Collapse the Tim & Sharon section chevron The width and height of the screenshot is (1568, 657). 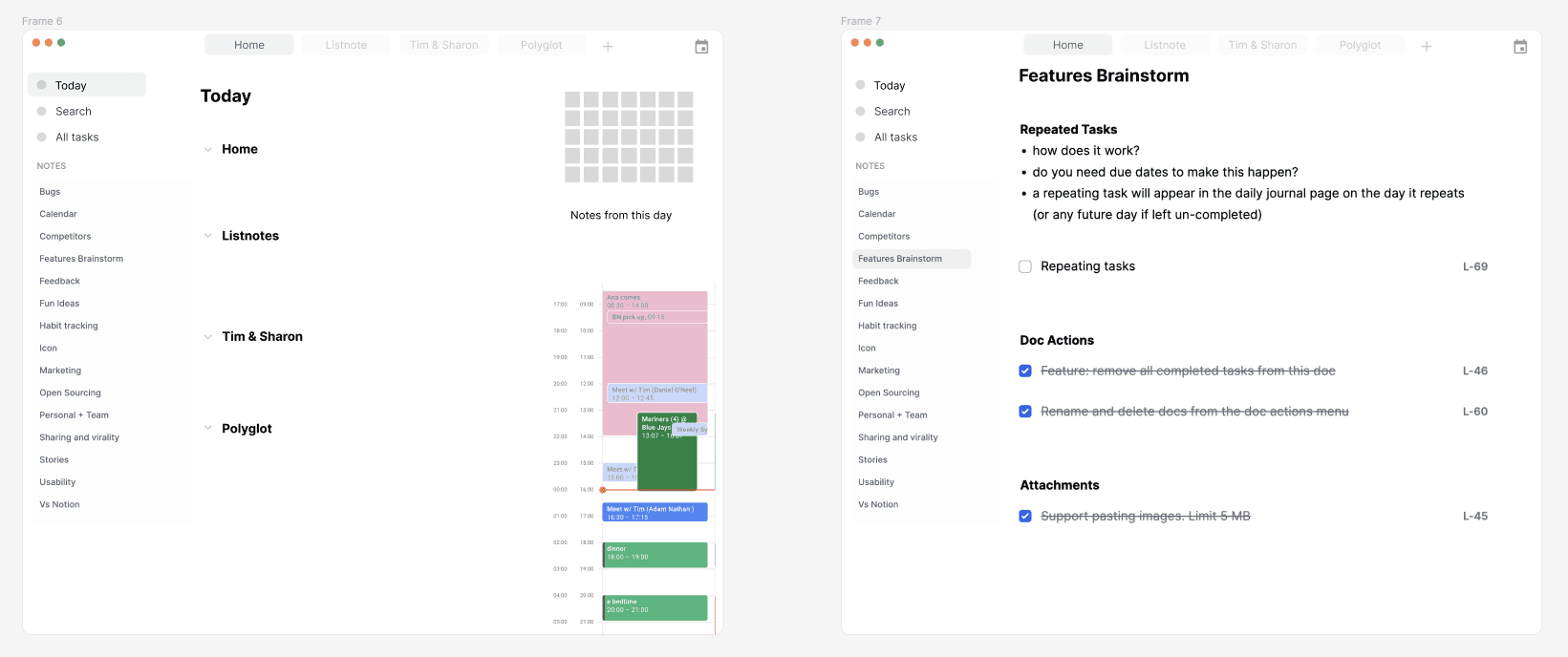coord(207,336)
